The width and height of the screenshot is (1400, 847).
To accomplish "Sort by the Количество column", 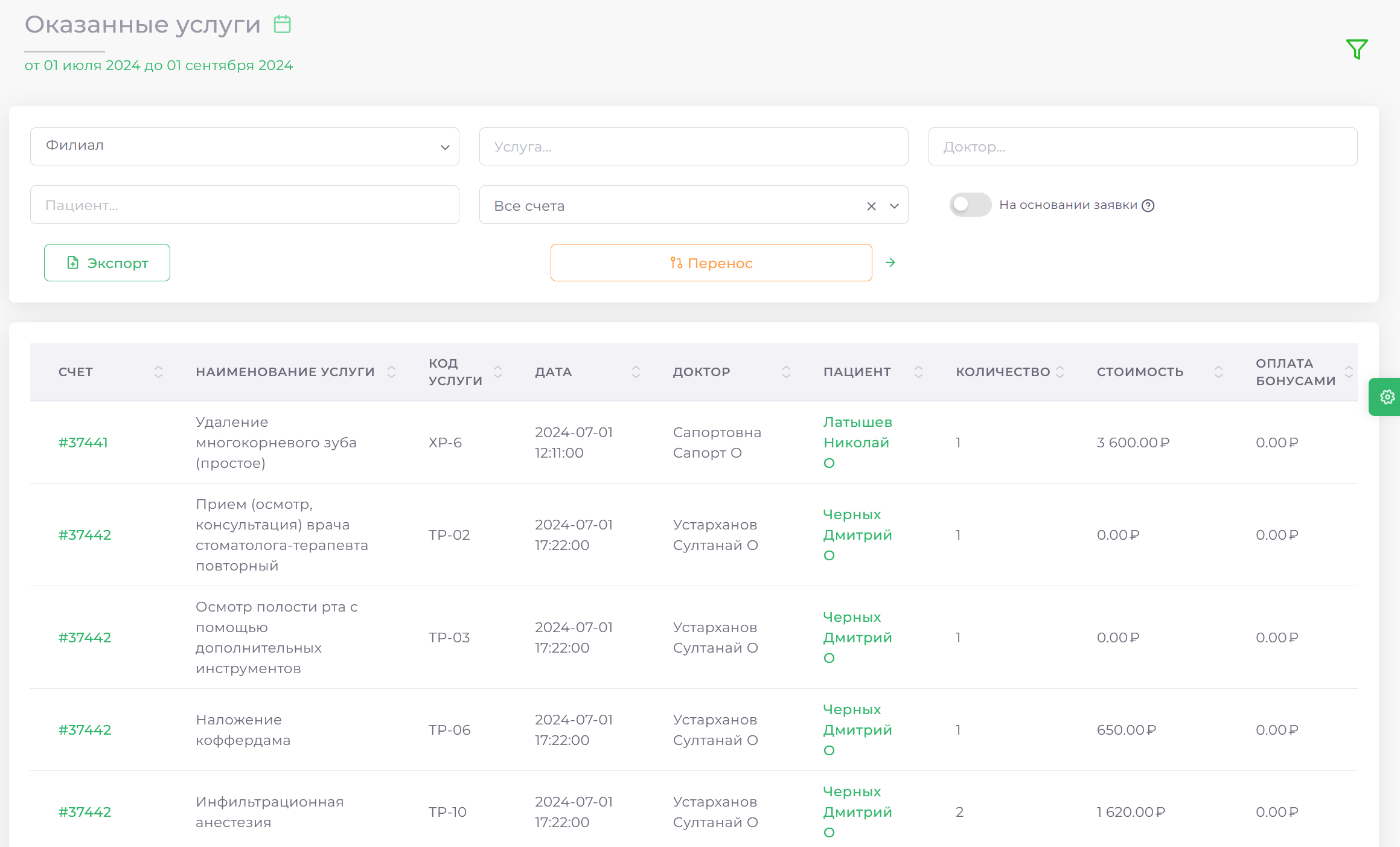I will point(1060,372).
